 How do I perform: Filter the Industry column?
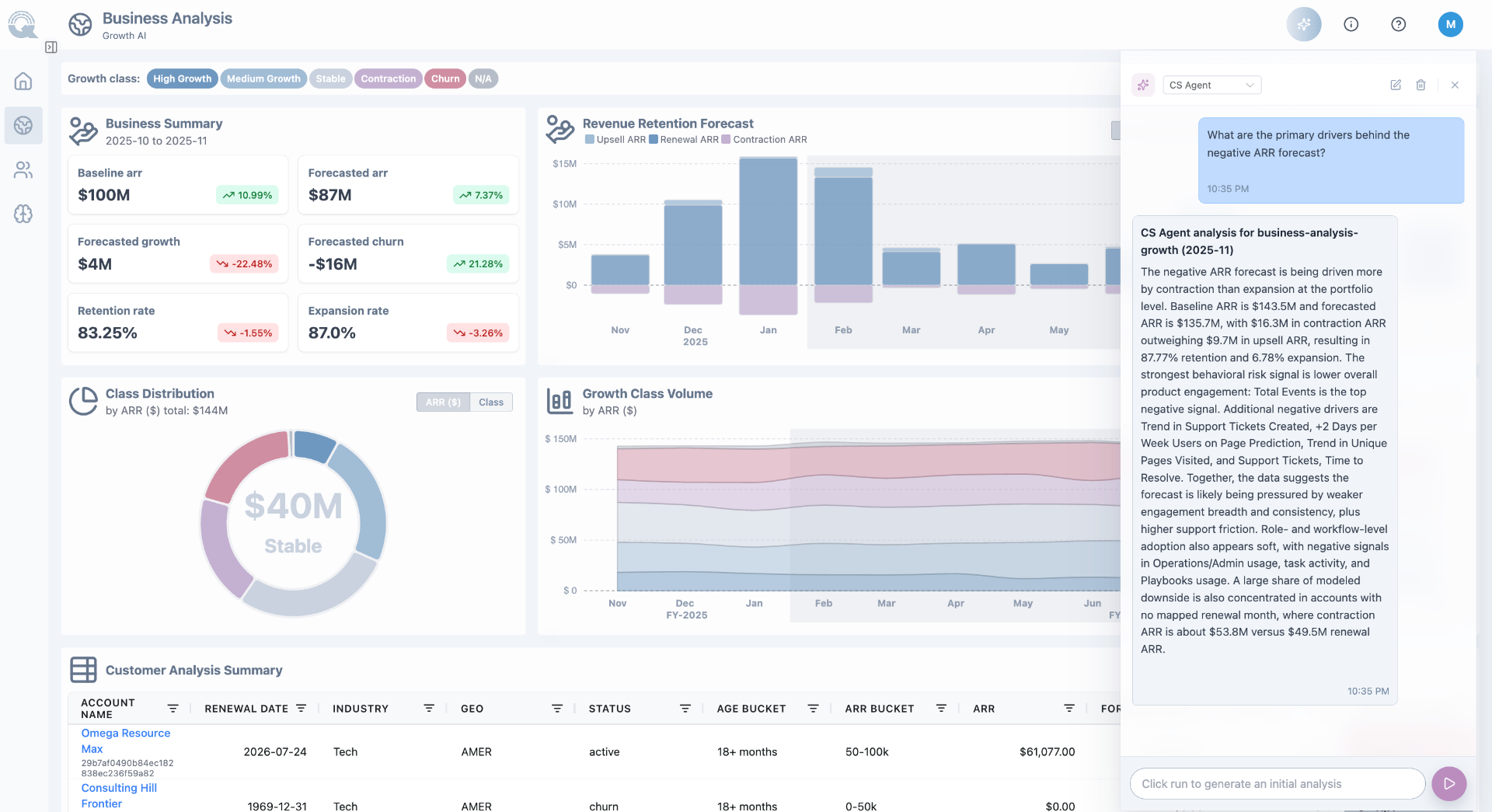point(429,709)
